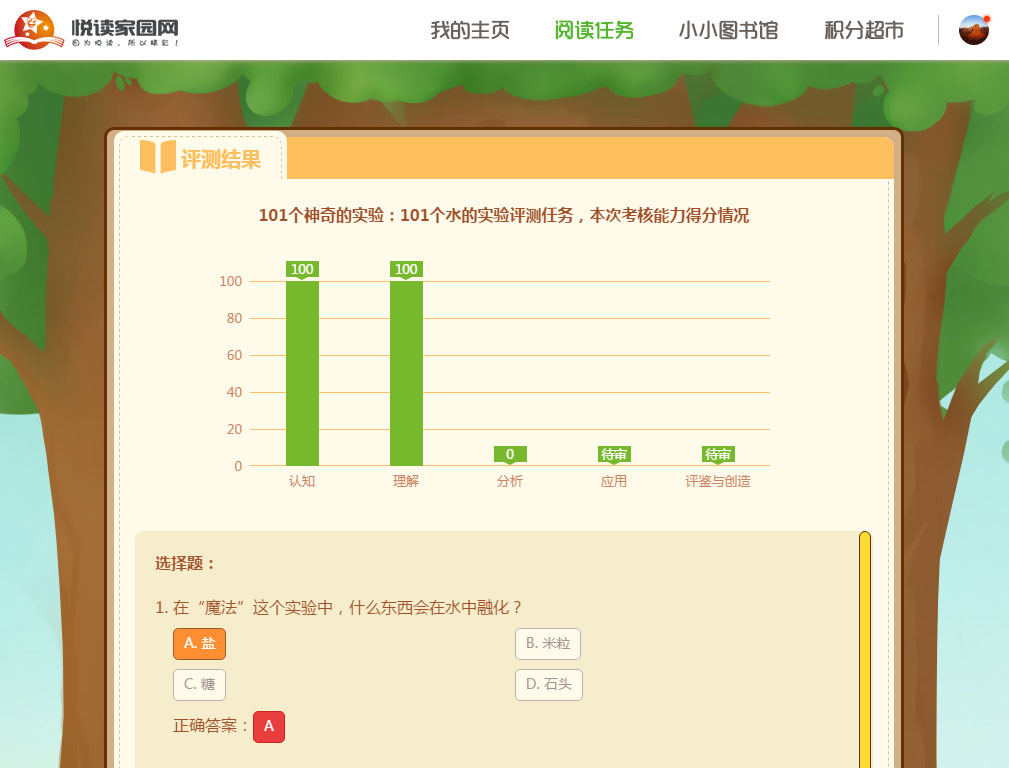
Task: Open 积分超市 from the navigation bar
Action: point(864,30)
